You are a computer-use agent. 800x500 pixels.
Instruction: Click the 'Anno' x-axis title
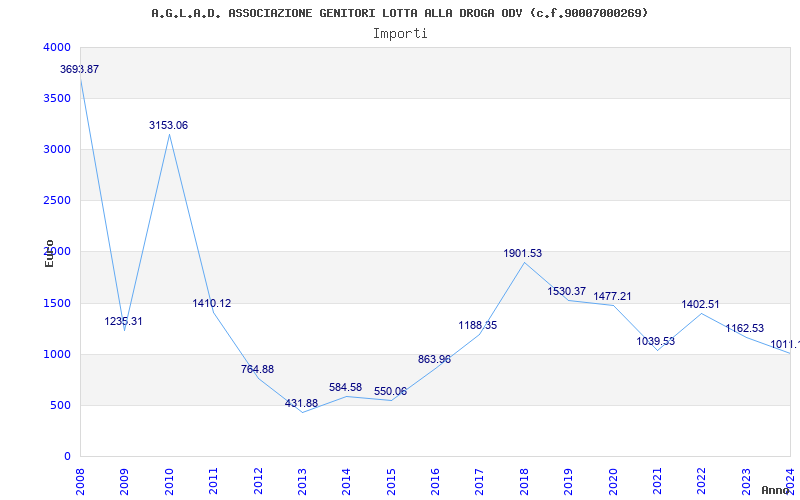pos(776,490)
